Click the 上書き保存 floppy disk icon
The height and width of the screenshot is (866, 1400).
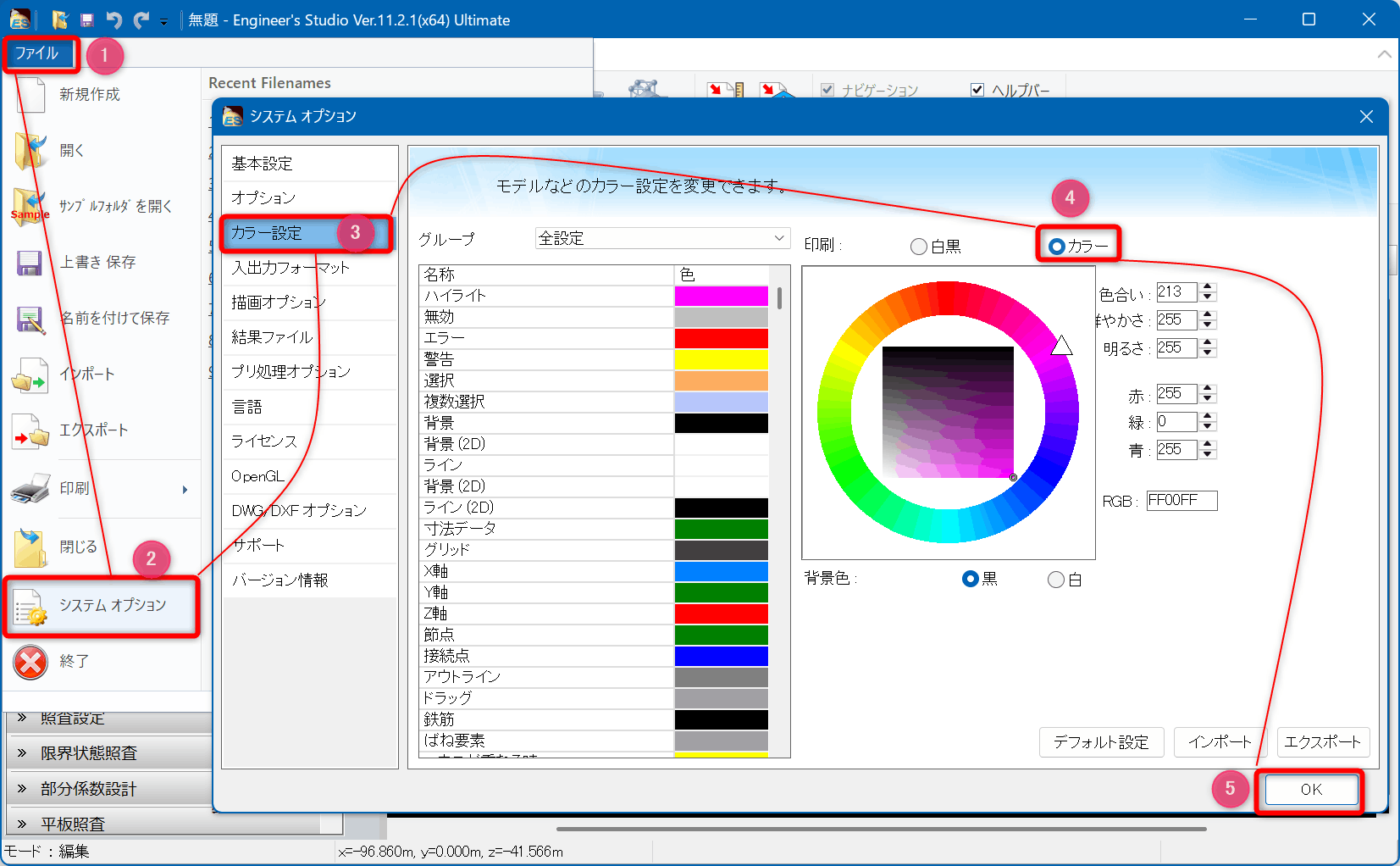pyautogui.click(x=30, y=263)
